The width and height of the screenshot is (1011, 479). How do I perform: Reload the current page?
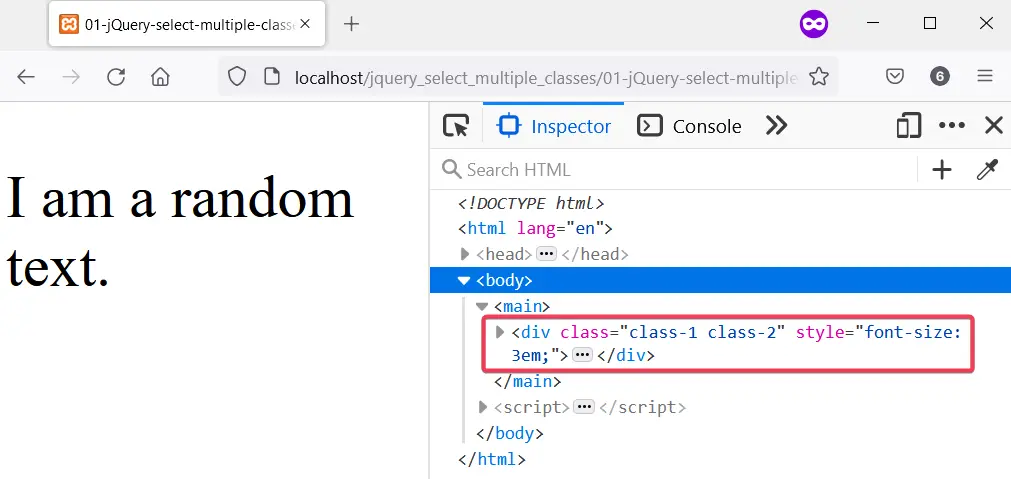click(116, 77)
